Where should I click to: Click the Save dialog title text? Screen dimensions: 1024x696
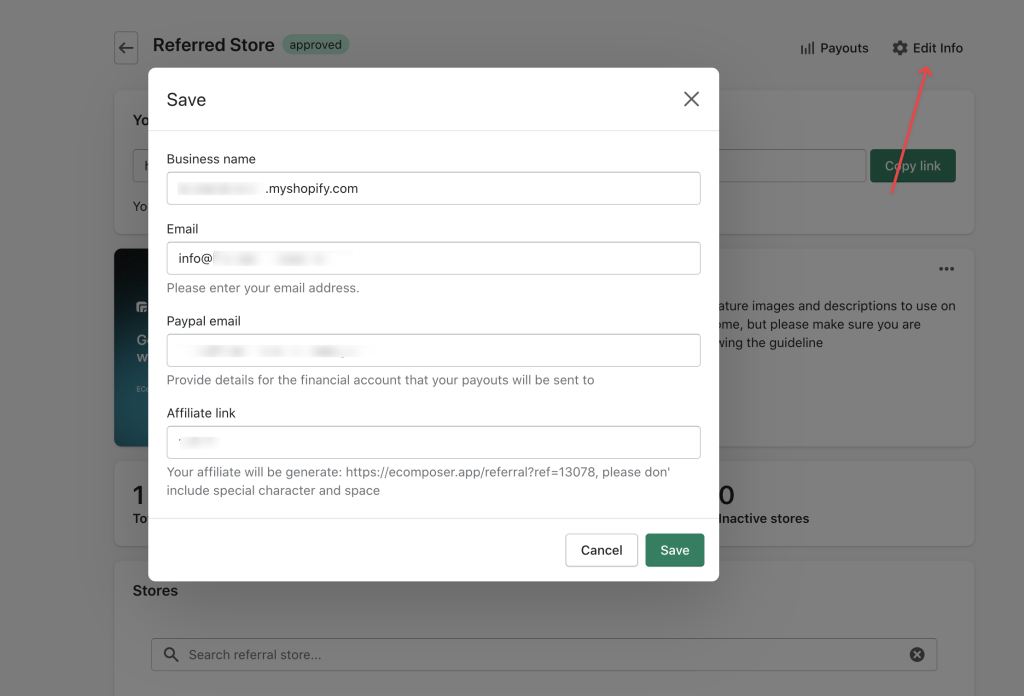click(x=186, y=100)
